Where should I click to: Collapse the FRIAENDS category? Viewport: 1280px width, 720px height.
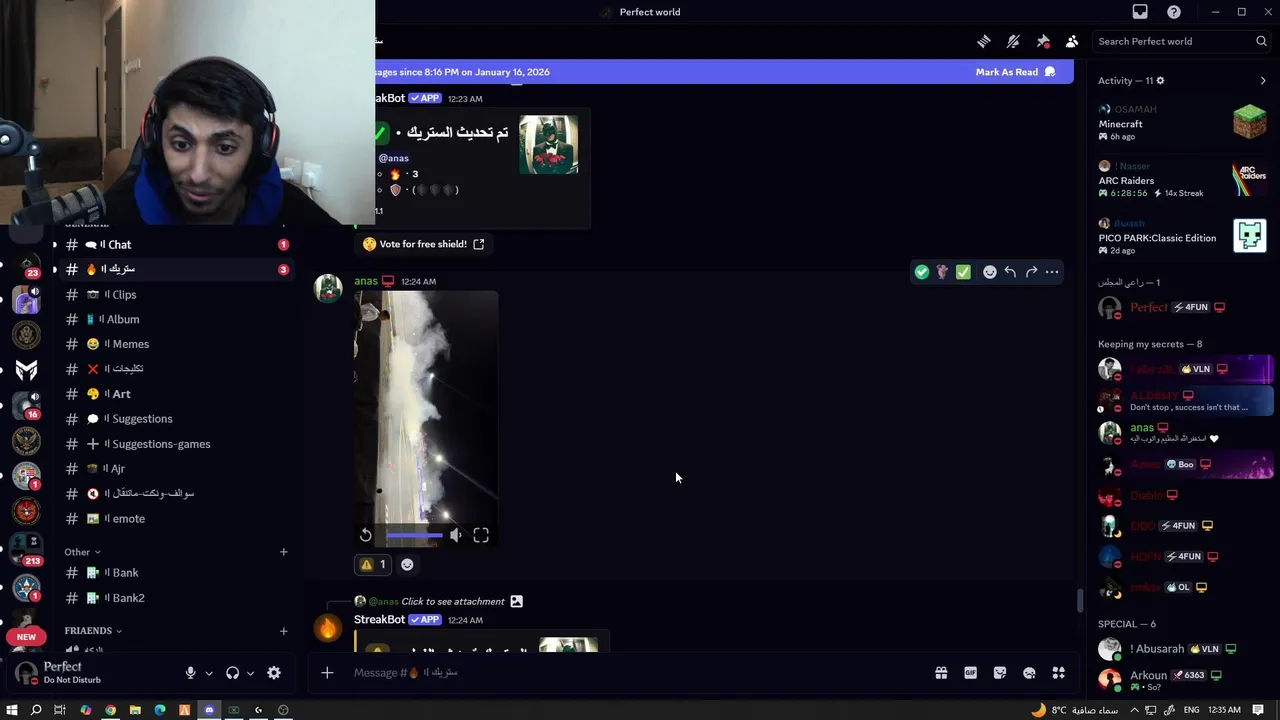pyautogui.click(x=93, y=631)
